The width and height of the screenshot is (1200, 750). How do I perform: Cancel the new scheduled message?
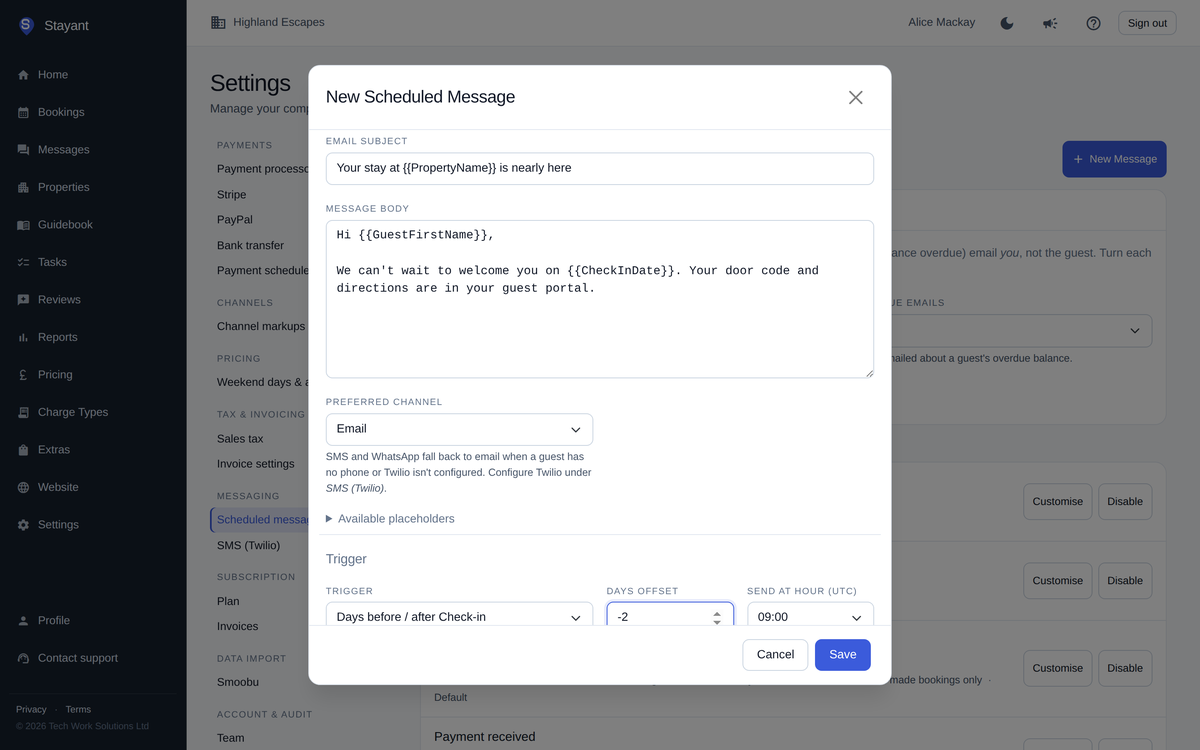[x=775, y=655]
